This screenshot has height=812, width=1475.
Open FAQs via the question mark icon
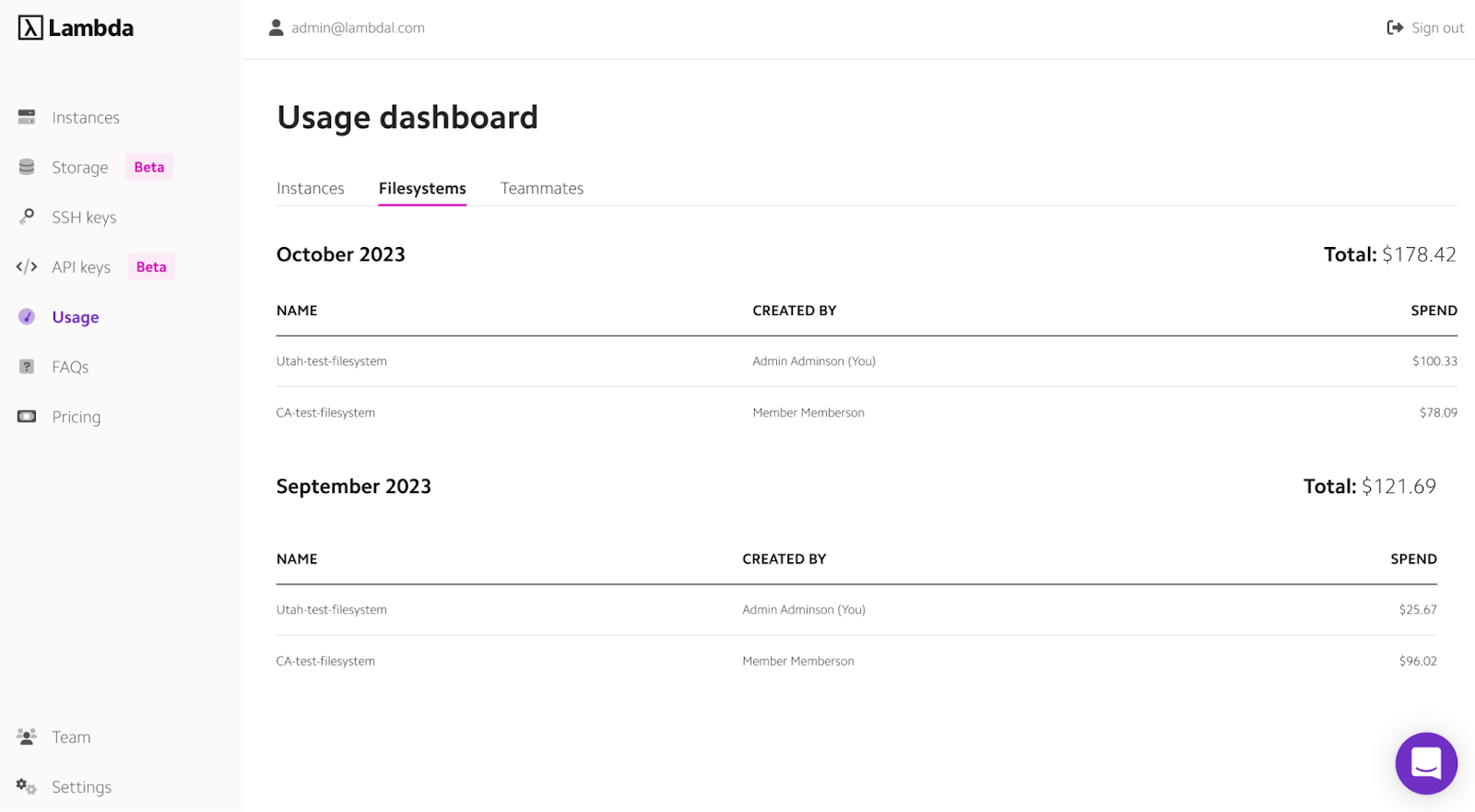pyautogui.click(x=26, y=366)
